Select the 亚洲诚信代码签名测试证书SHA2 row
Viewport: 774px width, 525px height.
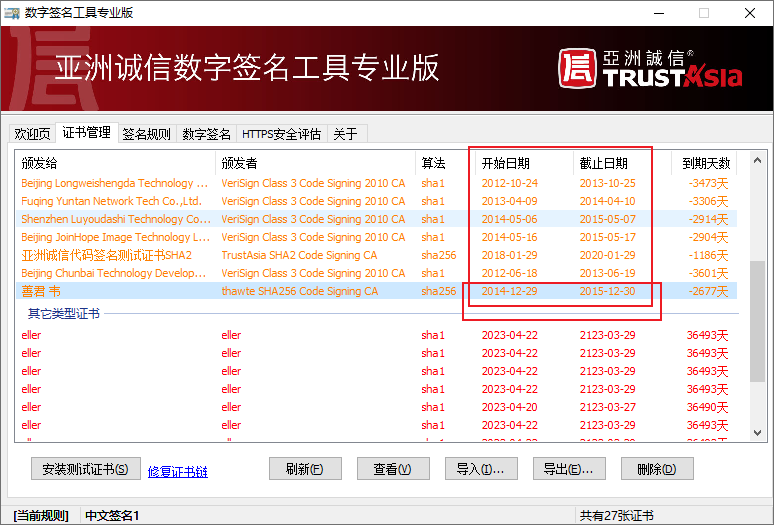(376, 255)
